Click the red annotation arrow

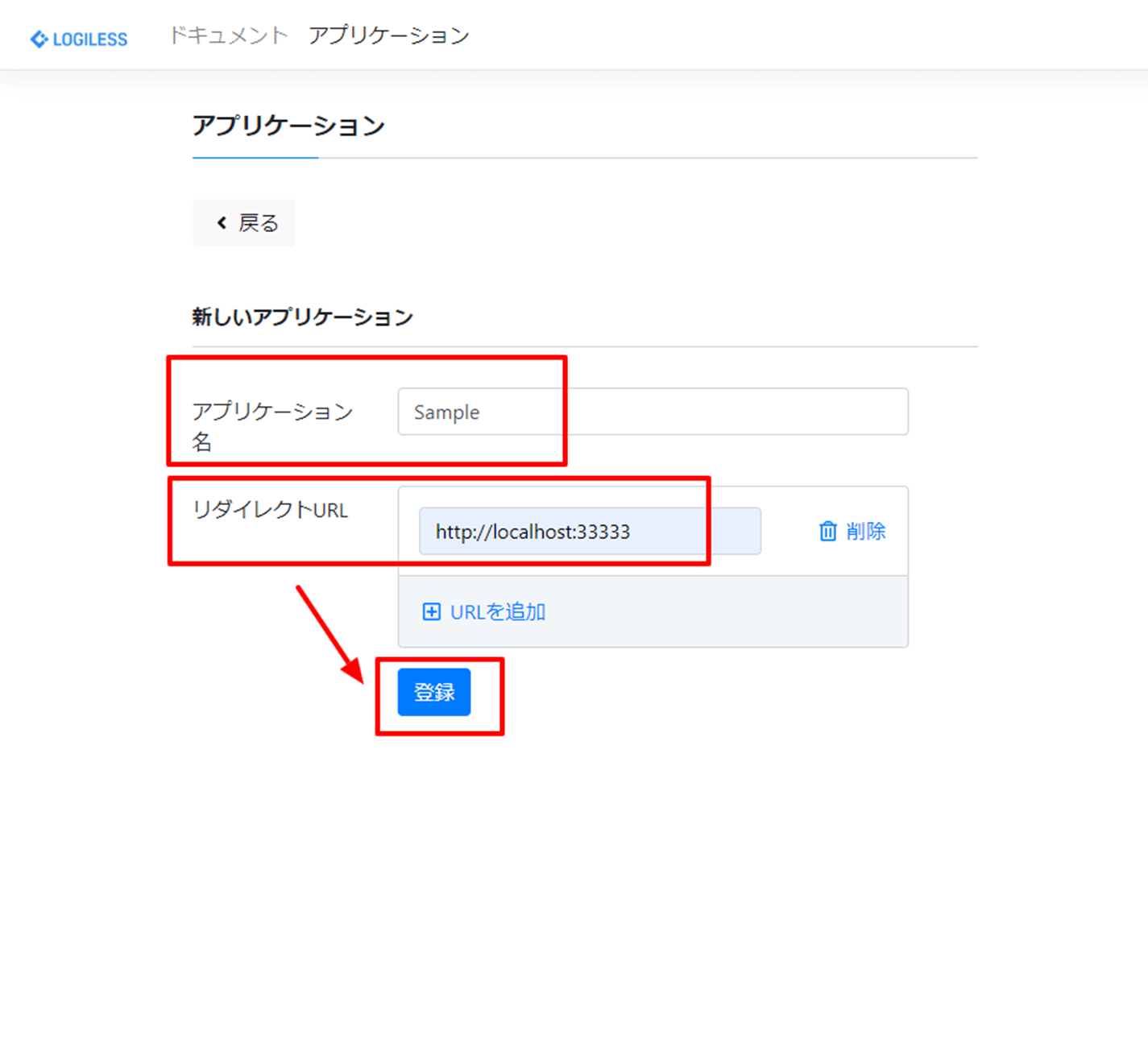tap(330, 635)
